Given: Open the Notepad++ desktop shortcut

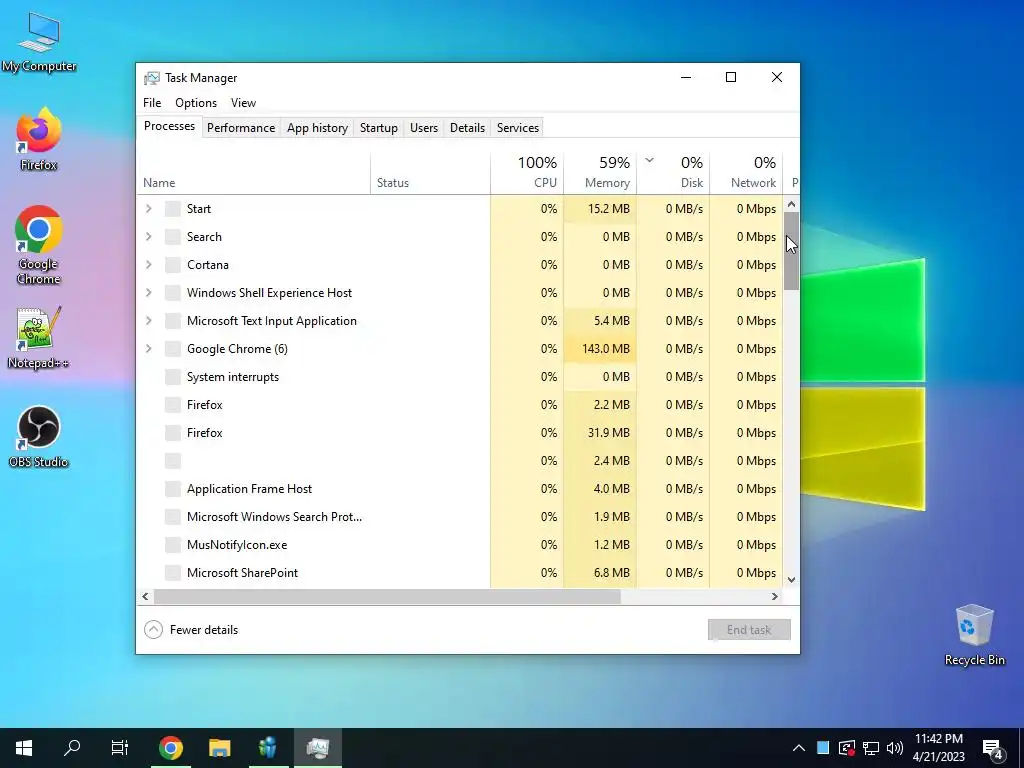Looking at the screenshot, I should pos(39,338).
